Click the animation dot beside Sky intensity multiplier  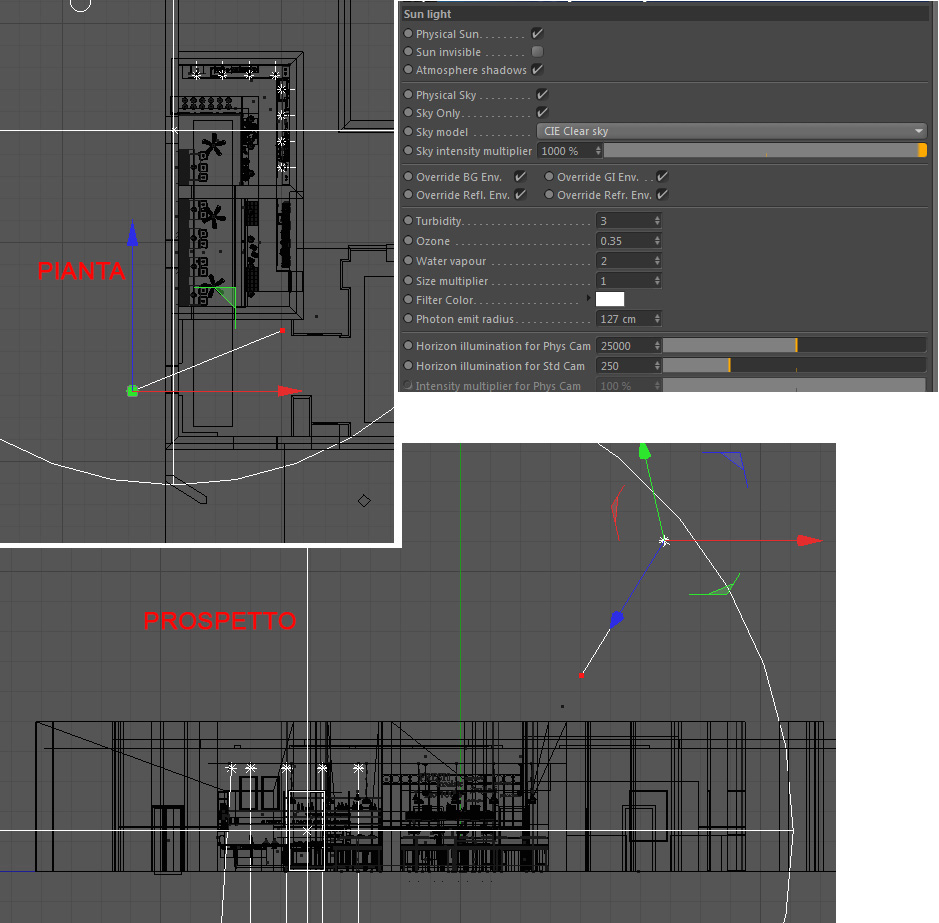point(408,151)
